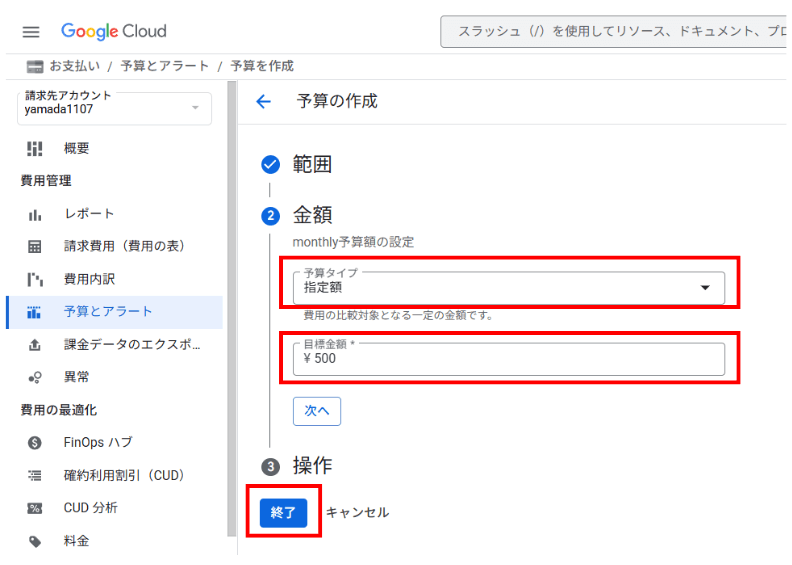The height and width of the screenshot is (565, 792).
Task: Click the 請求費用 table icon
Action: [x=35, y=246]
